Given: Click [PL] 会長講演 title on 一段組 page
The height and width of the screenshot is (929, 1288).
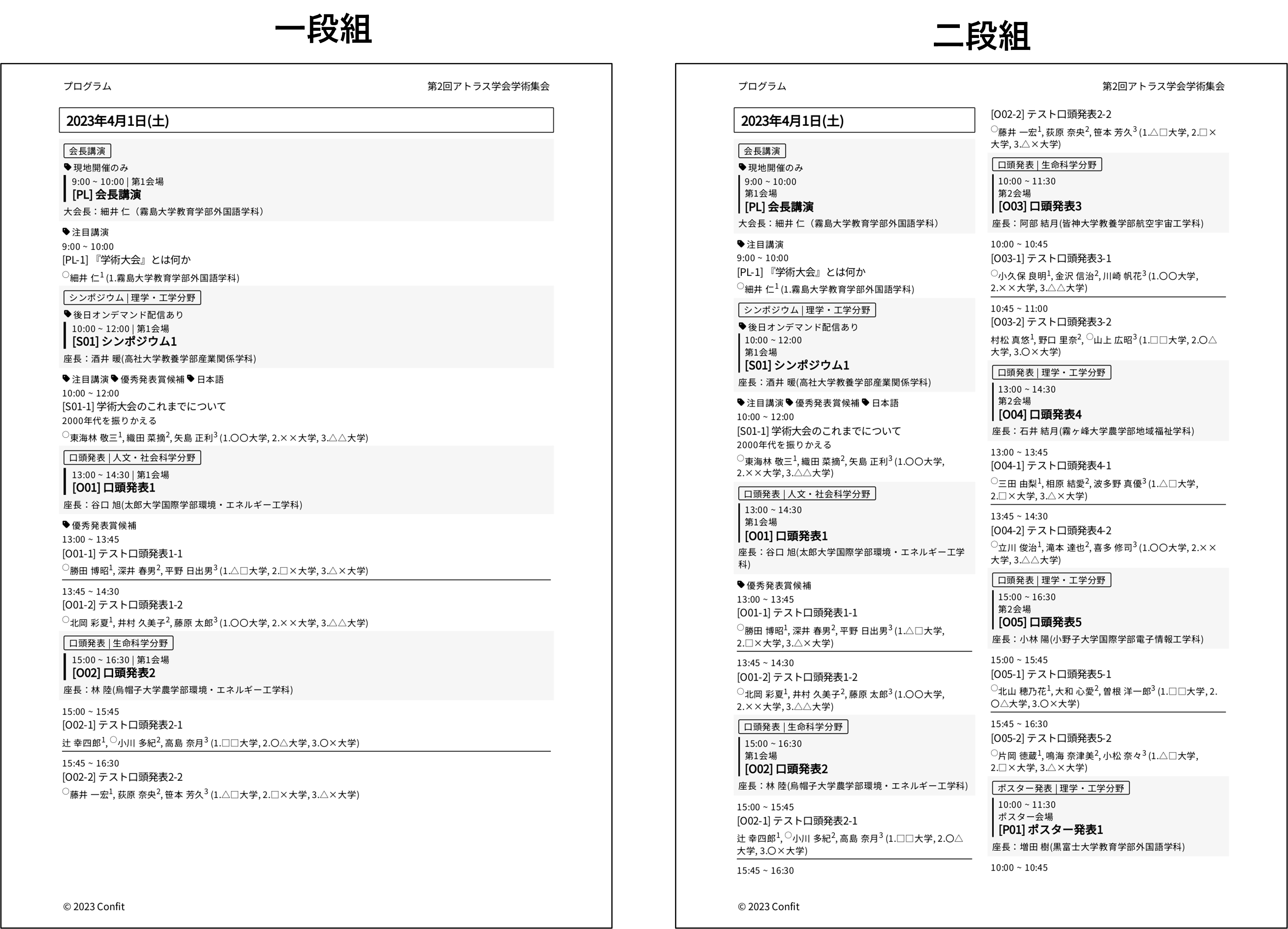Looking at the screenshot, I should pos(106,195).
